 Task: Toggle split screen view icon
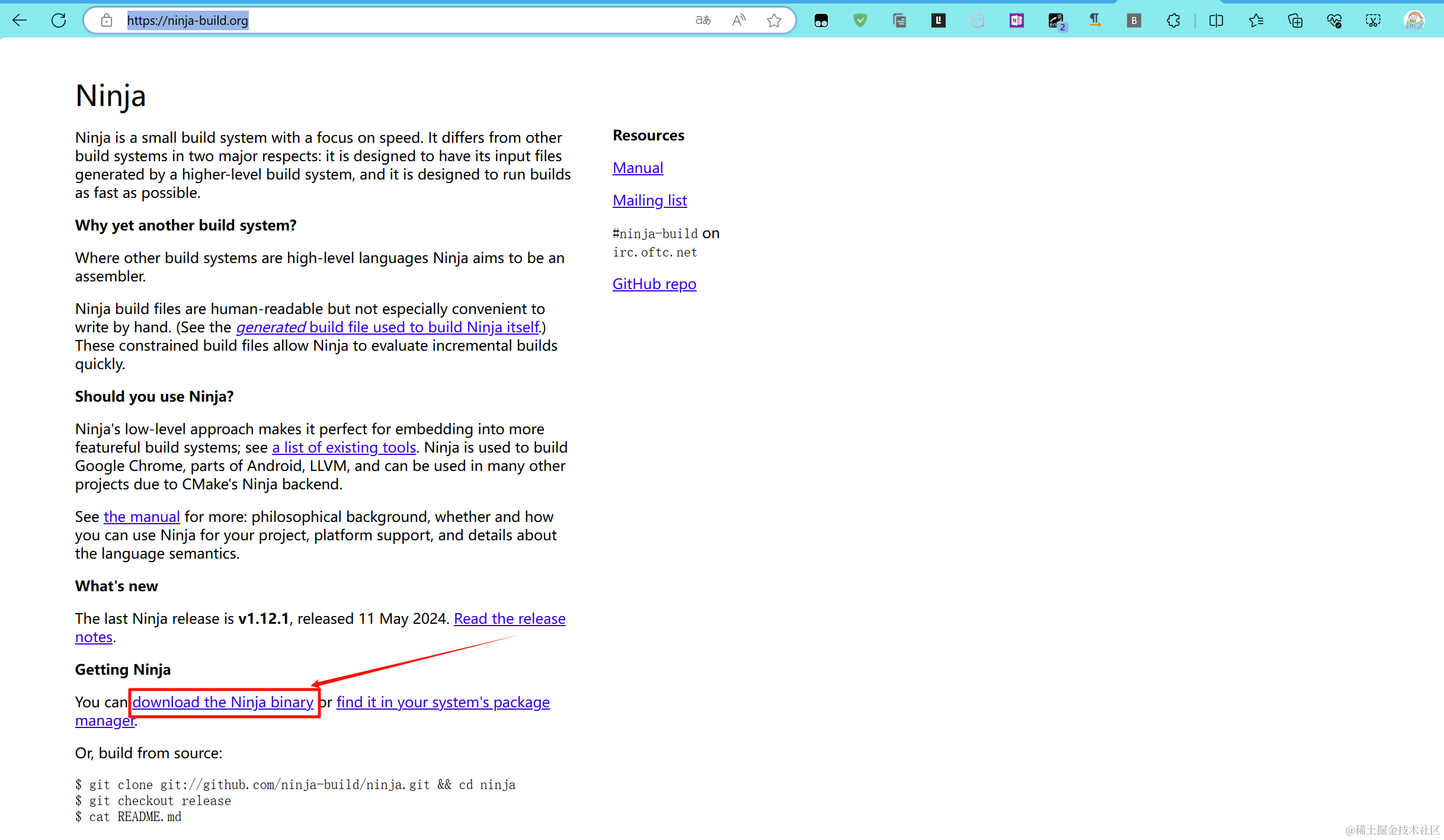coord(1216,21)
